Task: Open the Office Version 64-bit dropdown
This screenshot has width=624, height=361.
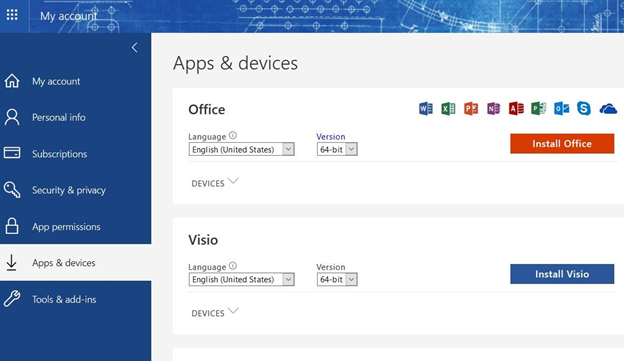Action: click(x=337, y=149)
